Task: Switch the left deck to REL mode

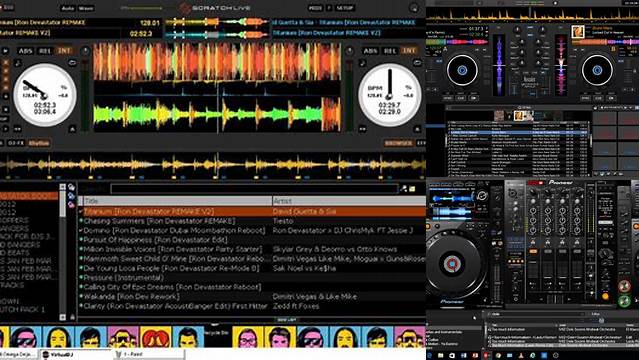Action: click(45, 51)
